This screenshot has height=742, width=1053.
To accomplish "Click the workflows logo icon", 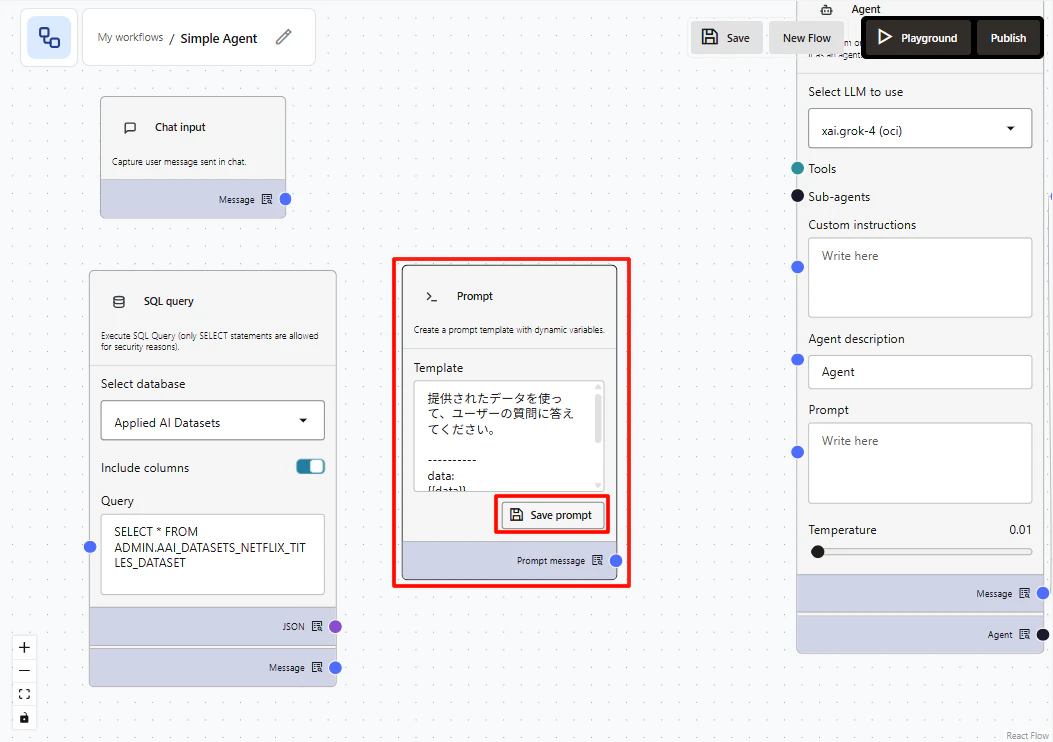I will pyautogui.click(x=49, y=38).
